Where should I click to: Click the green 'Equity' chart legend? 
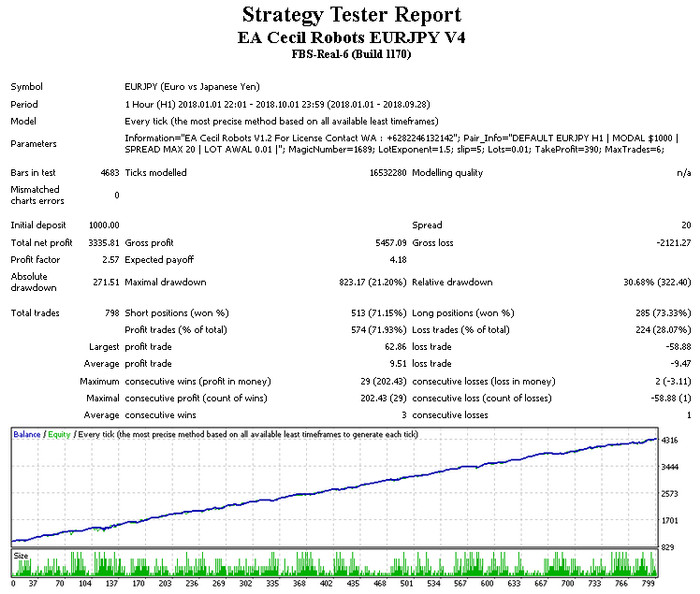(59, 434)
